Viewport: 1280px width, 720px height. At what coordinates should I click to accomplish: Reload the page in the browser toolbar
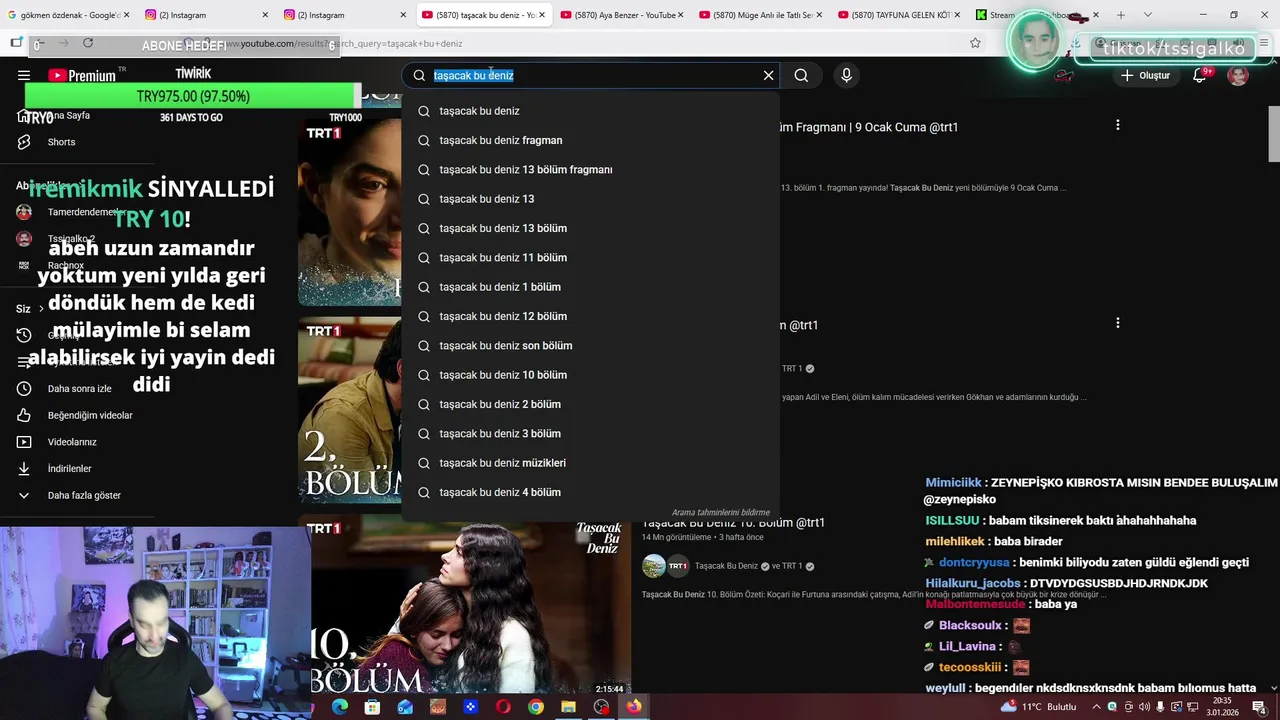click(x=88, y=43)
